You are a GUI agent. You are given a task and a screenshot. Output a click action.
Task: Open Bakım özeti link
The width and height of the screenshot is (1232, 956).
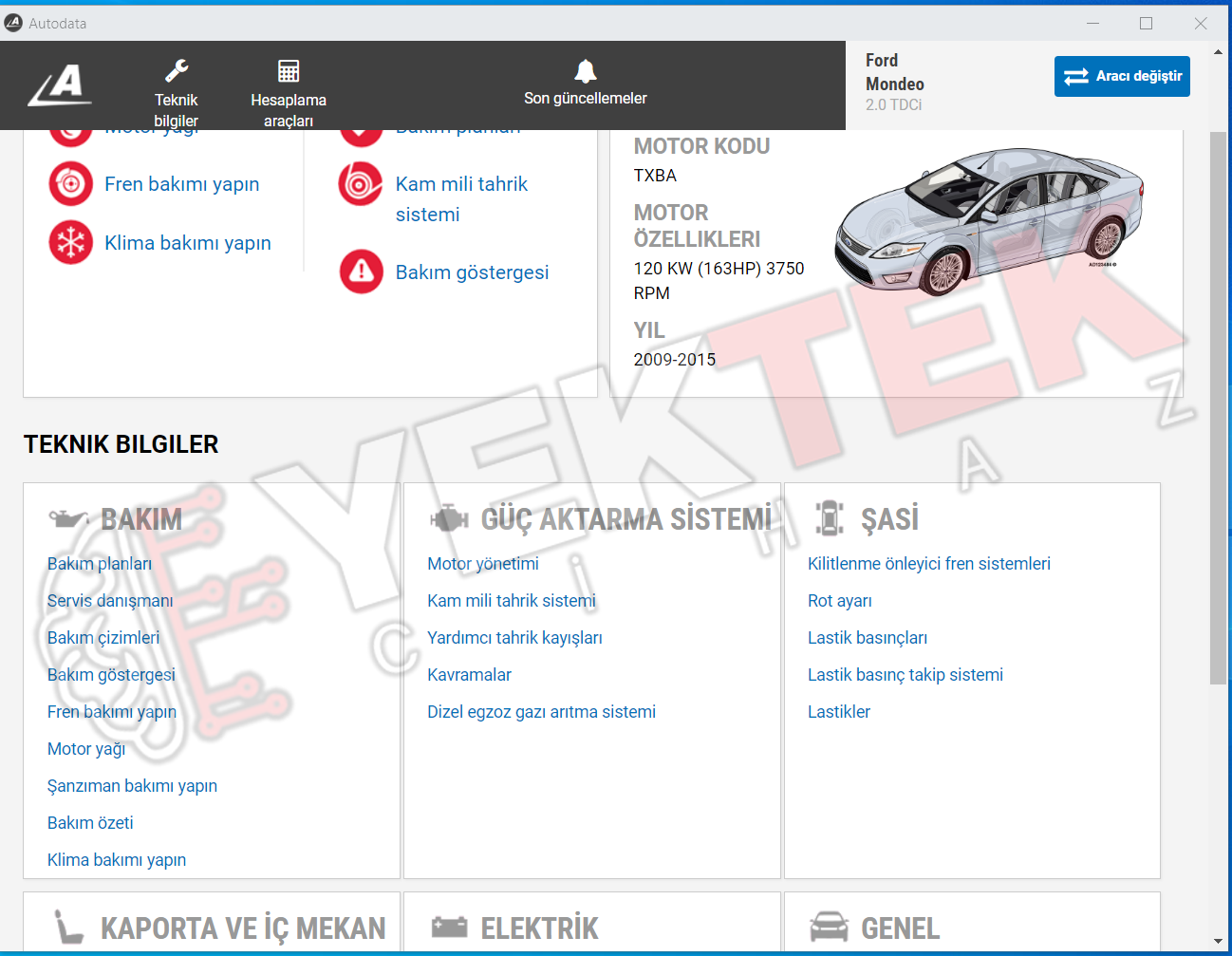click(x=90, y=823)
